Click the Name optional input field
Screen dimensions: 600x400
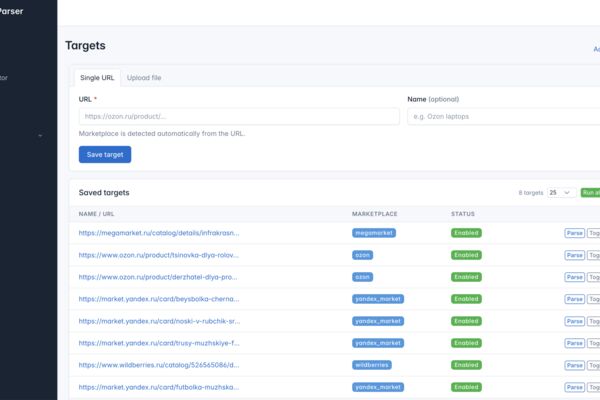click(504, 116)
